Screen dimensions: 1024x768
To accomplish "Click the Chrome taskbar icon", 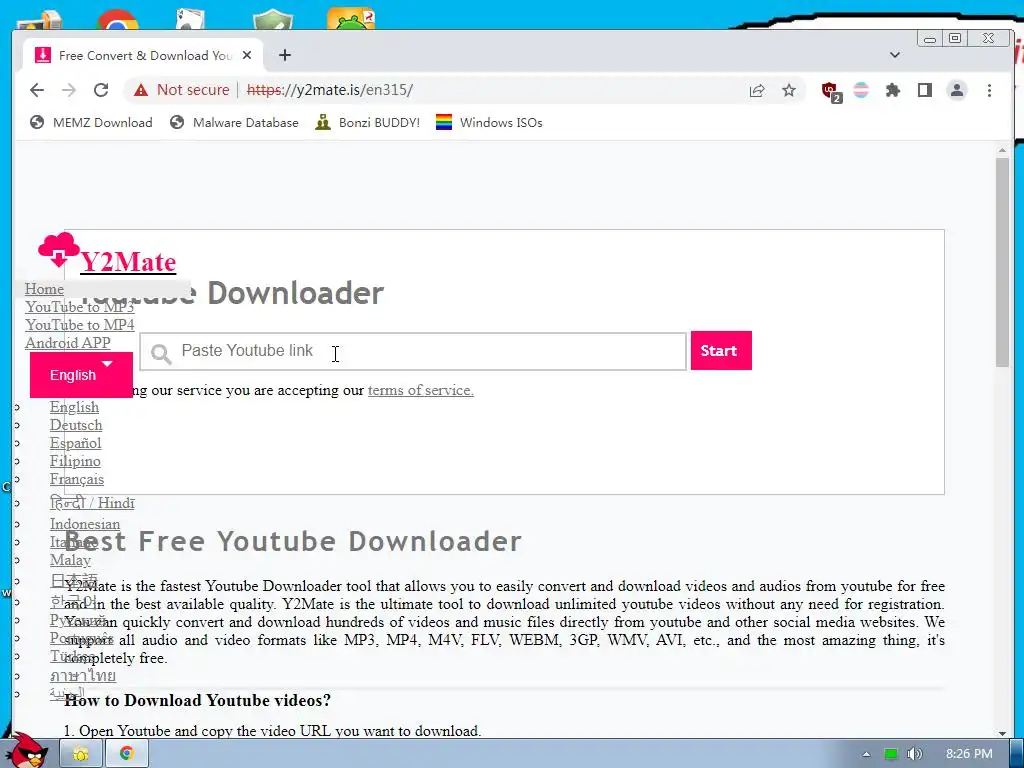I will point(127,754).
